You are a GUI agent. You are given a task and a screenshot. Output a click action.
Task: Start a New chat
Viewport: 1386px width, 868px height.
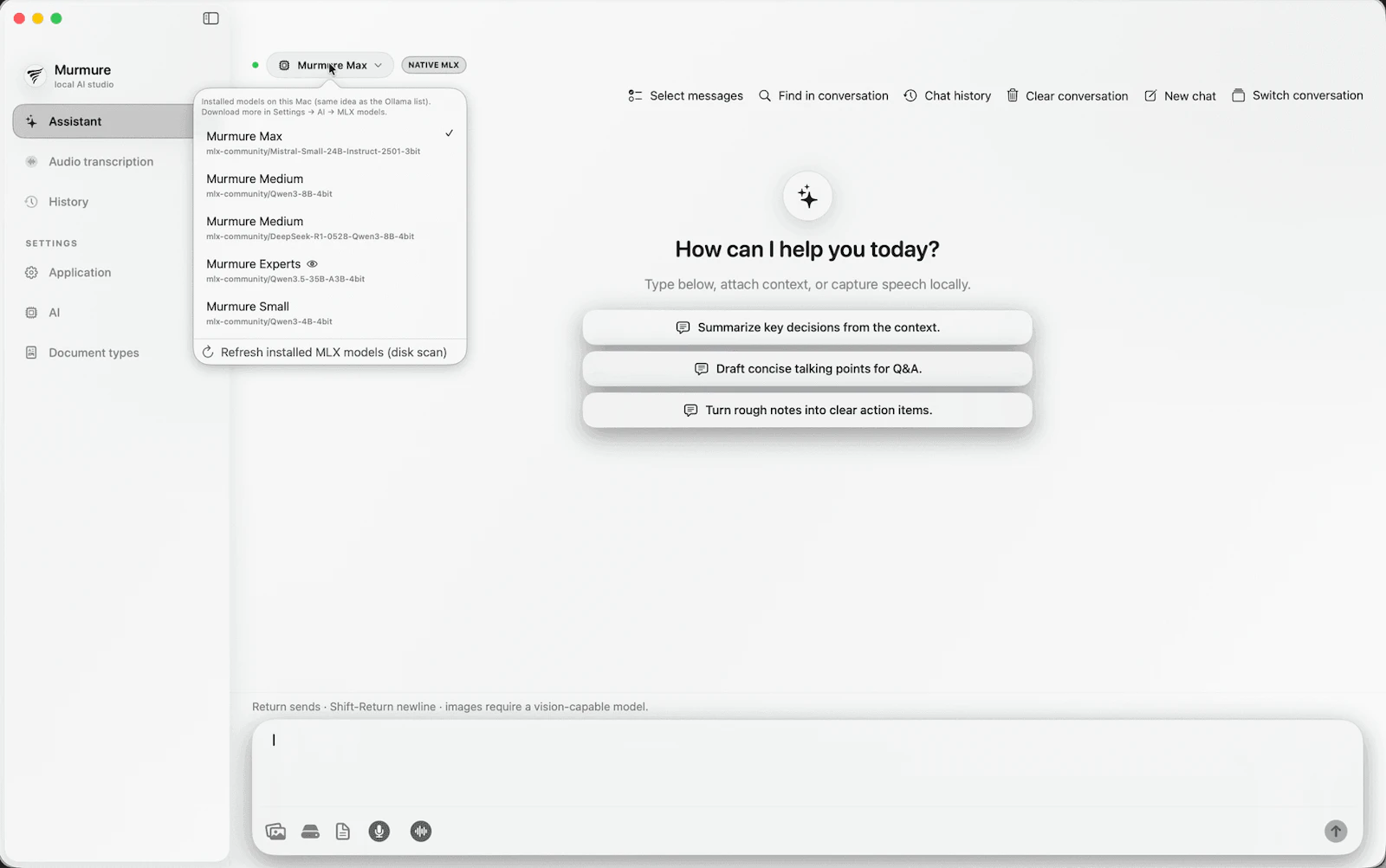[x=1180, y=96]
